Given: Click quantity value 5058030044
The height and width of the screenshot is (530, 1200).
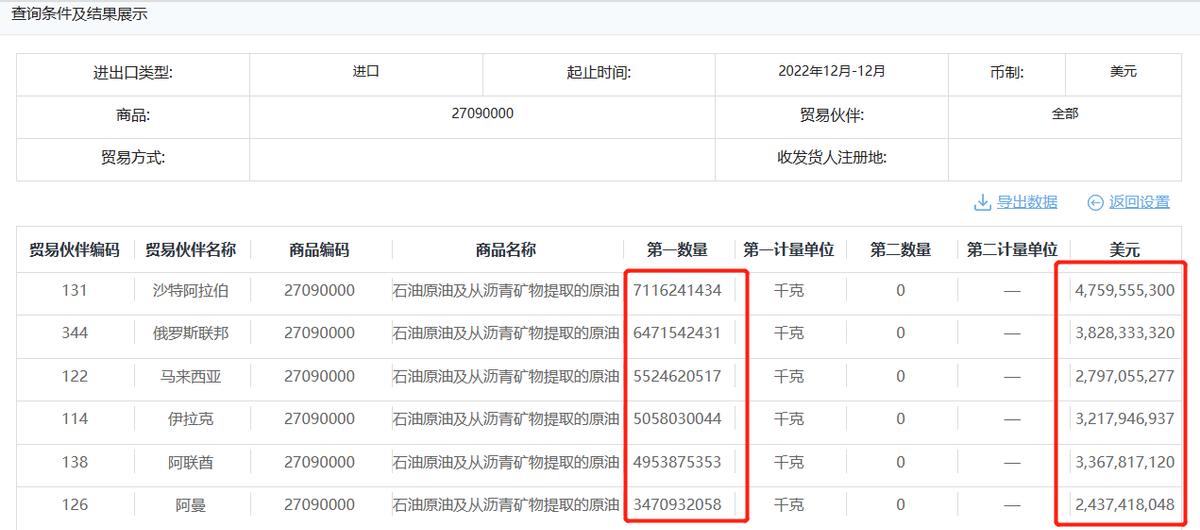Looking at the screenshot, I should click(x=677, y=419).
